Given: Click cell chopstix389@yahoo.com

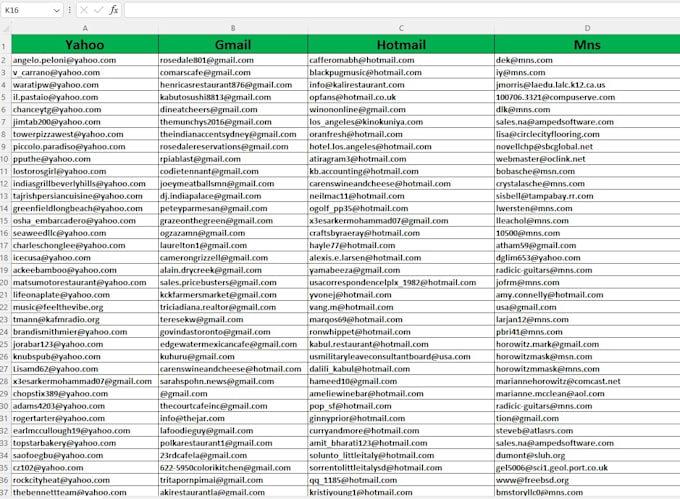Looking at the screenshot, I should [85, 394].
